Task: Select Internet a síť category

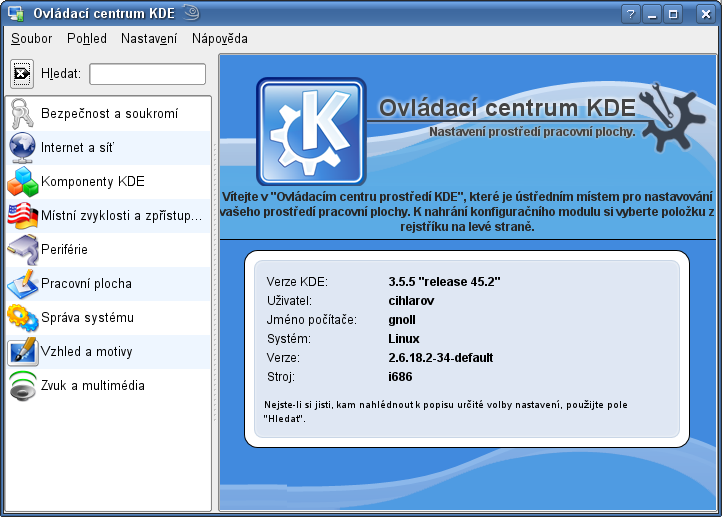Action: [x=108, y=147]
